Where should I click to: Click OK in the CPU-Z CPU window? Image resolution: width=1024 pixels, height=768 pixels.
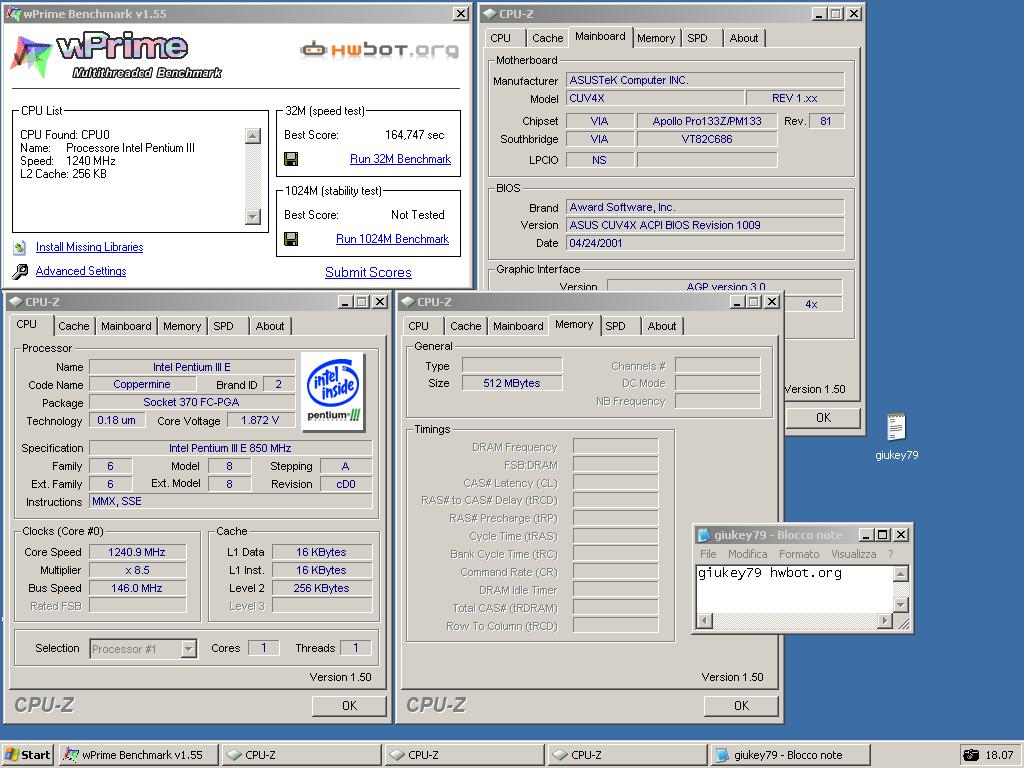tap(349, 705)
